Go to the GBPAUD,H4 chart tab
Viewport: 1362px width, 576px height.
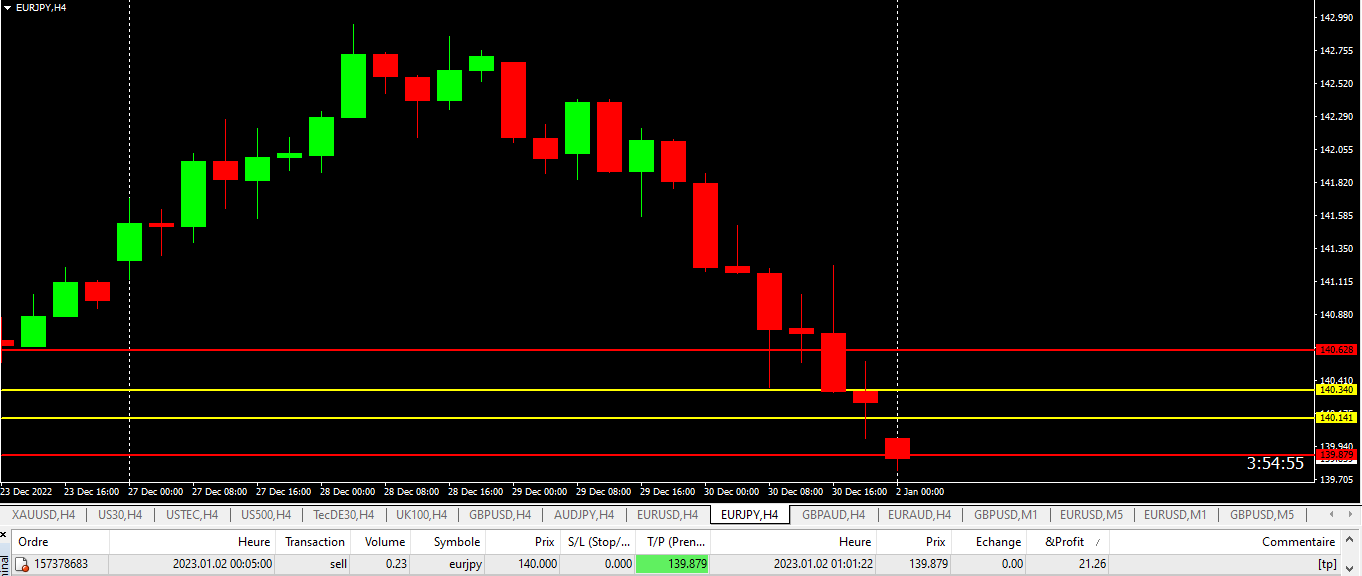(833, 515)
